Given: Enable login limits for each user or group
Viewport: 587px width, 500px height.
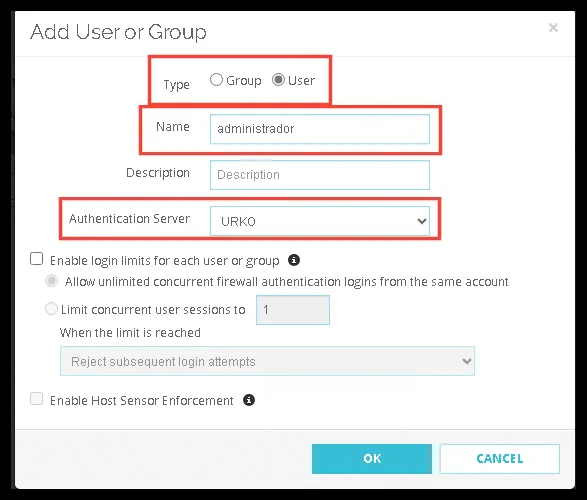Looking at the screenshot, I should pyautogui.click(x=37, y=259).
